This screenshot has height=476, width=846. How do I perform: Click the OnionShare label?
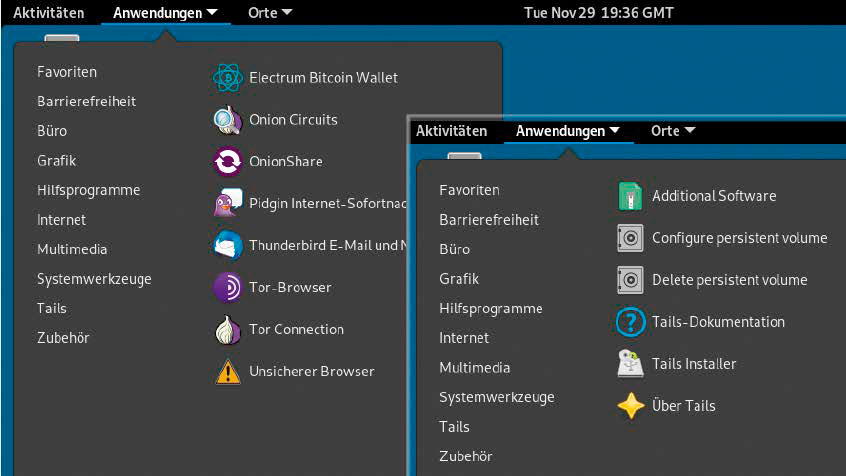(x=285, y=161)
